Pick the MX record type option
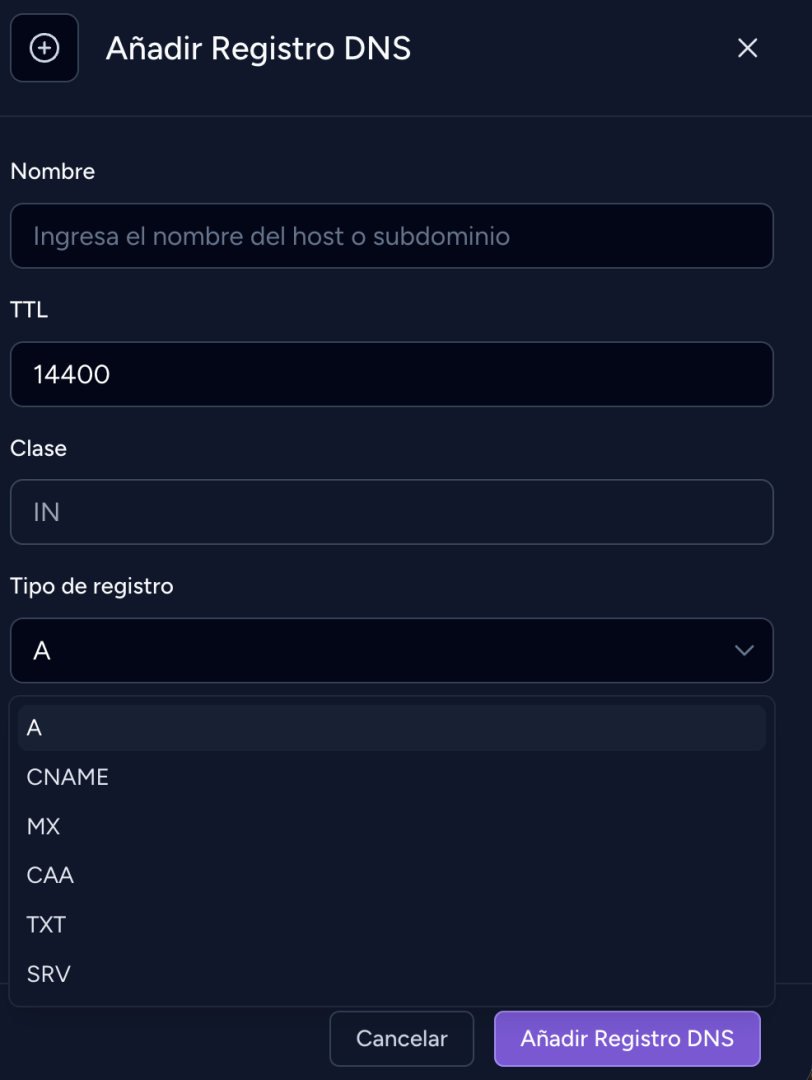This screenshot has height=1080, width=812. 44,827
